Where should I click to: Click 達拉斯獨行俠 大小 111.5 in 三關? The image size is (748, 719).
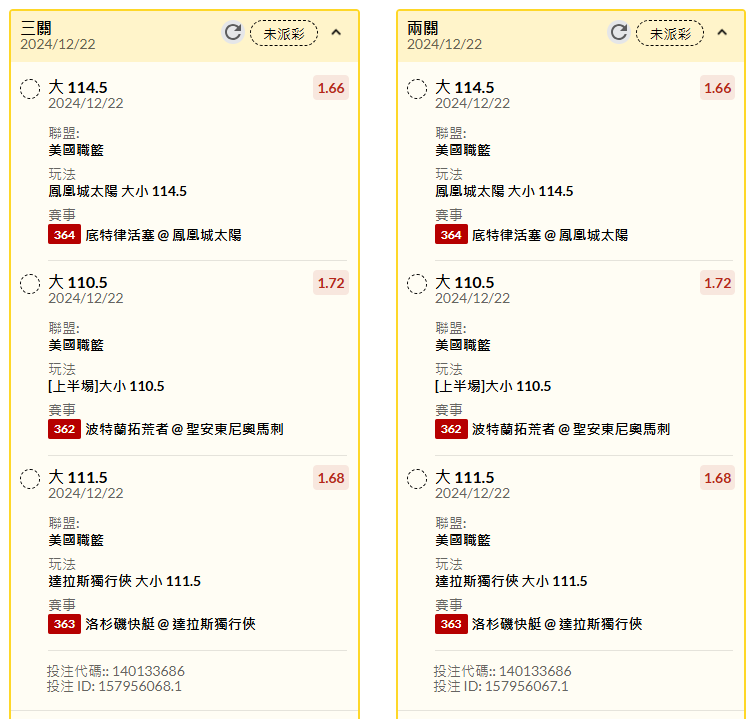[x=125, y=581]
